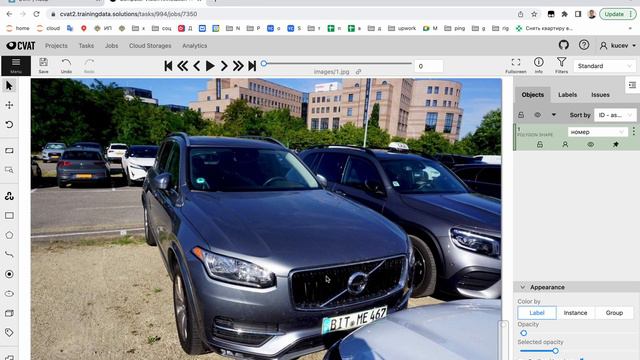Select the draw polyline tool
640x360 pixels.
point(9,254)
